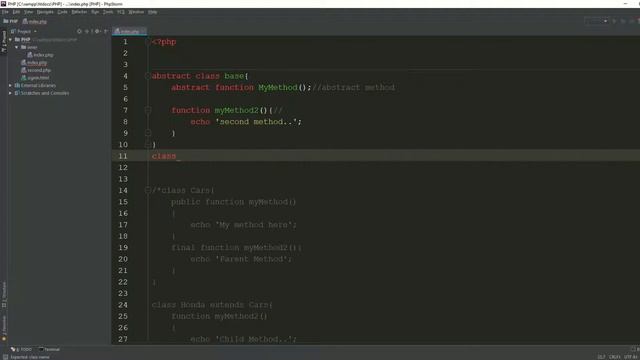Viewport: 640px width, 360px height.
Task: Expand External Libraries node
Action: (10, 85)
